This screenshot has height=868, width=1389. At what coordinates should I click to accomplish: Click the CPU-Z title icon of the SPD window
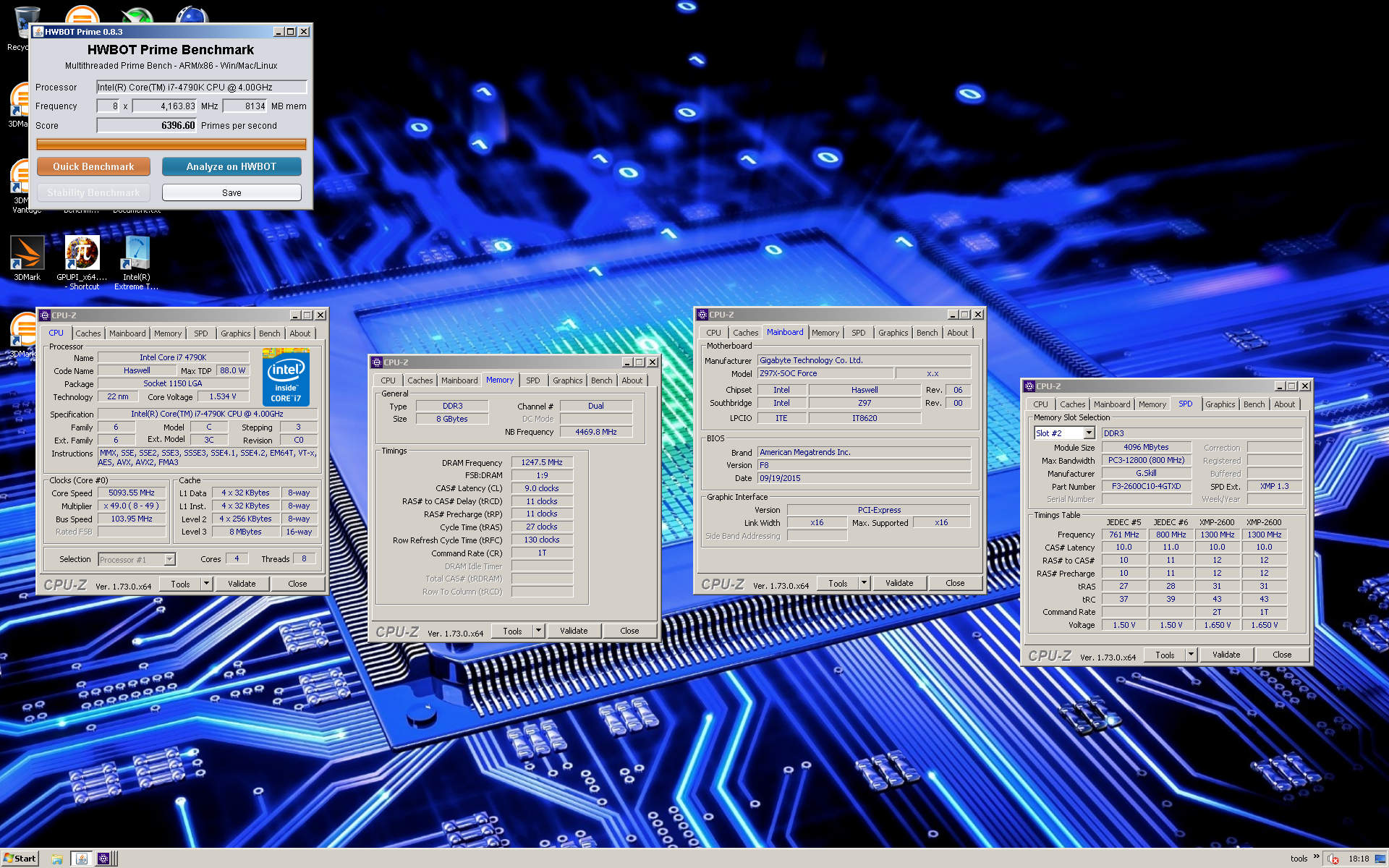coord(1029,386)
